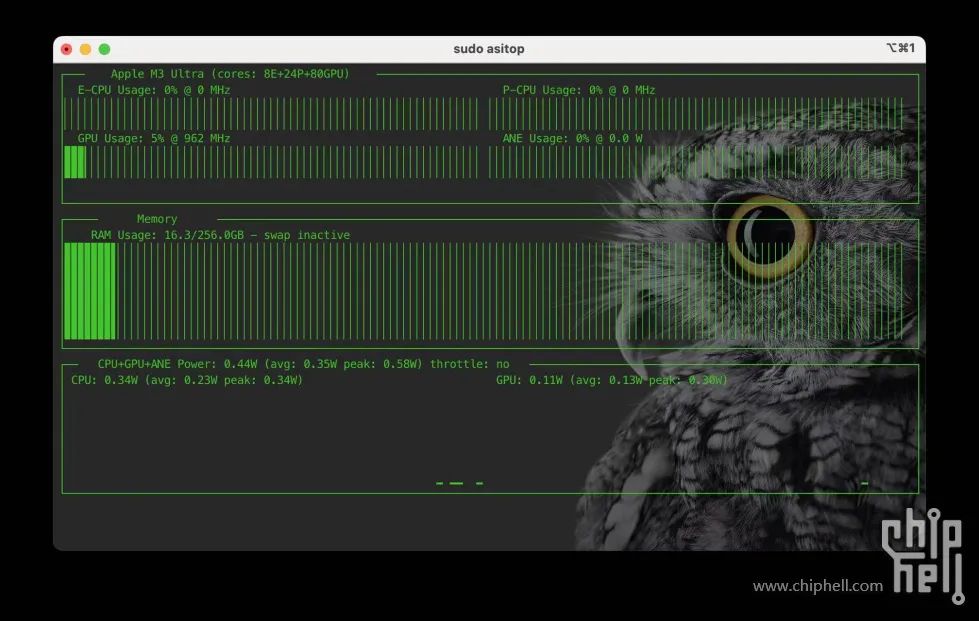Click 'GPU: 0.11W (avg: 0.13W peak: 0.30W)' text
Image resolution: width=979 pixels, height=621 pixels.
(x=612, y=380)
